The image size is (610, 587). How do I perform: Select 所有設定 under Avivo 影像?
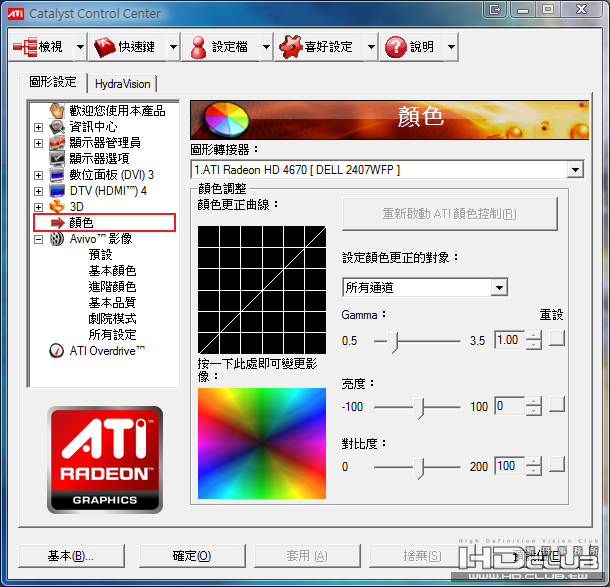[x=112, y=335]
